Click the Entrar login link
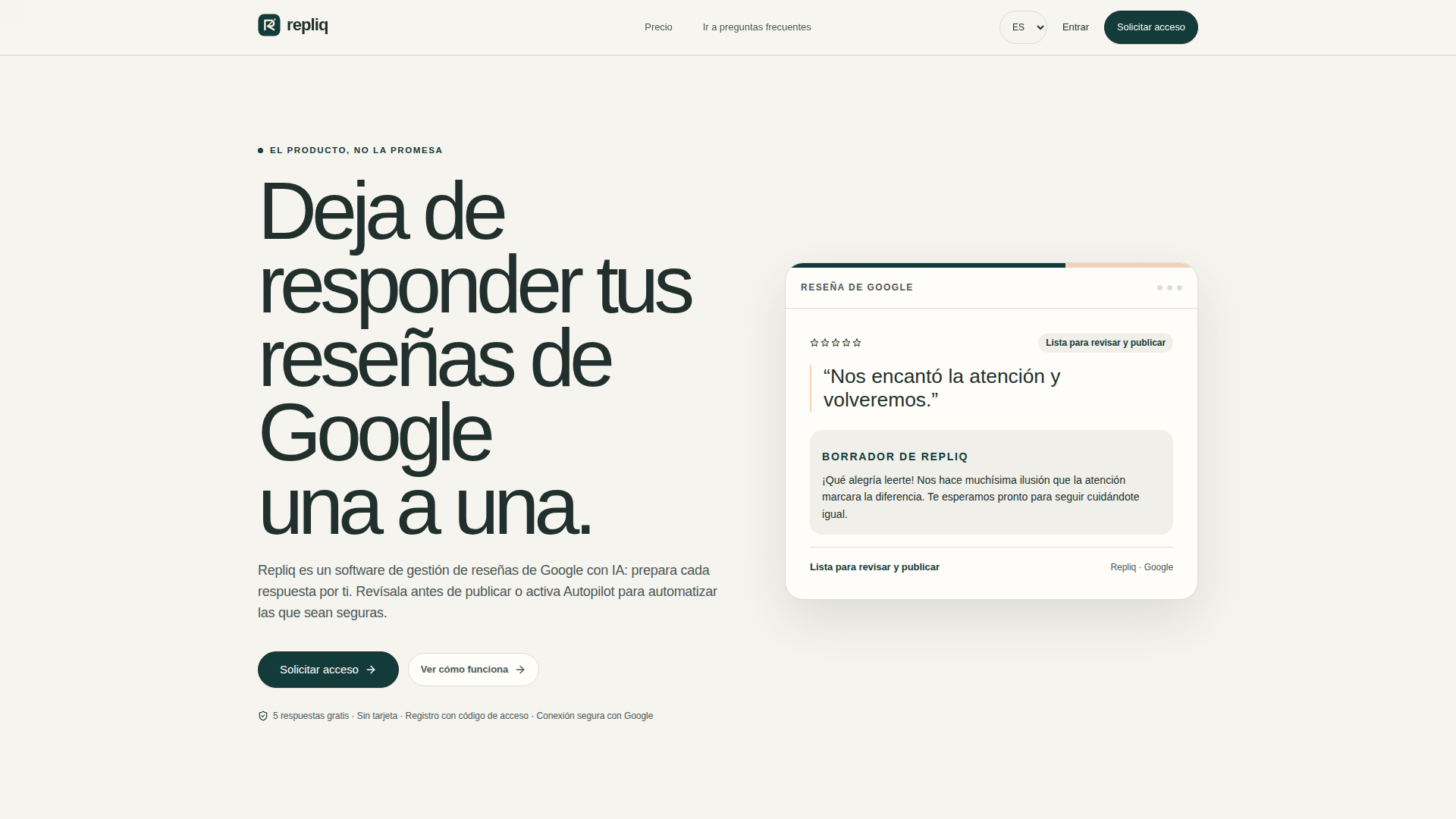Viewport: 1456px width, 819px height. coord(1075,27)
